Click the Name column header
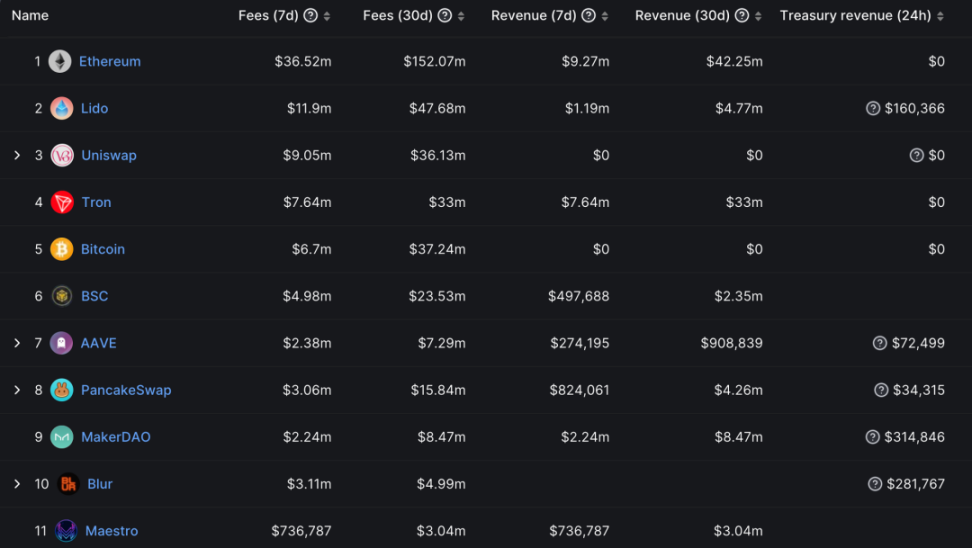Viewport: 972px width, 548px height. (30, 16)
